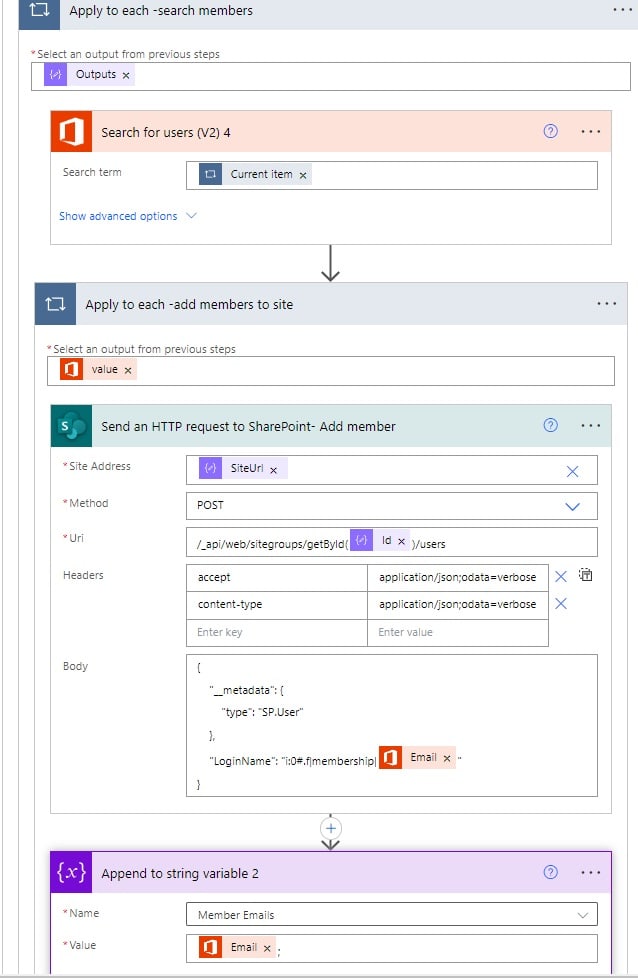Click the Enter key header field

click(x=277, y=632)
